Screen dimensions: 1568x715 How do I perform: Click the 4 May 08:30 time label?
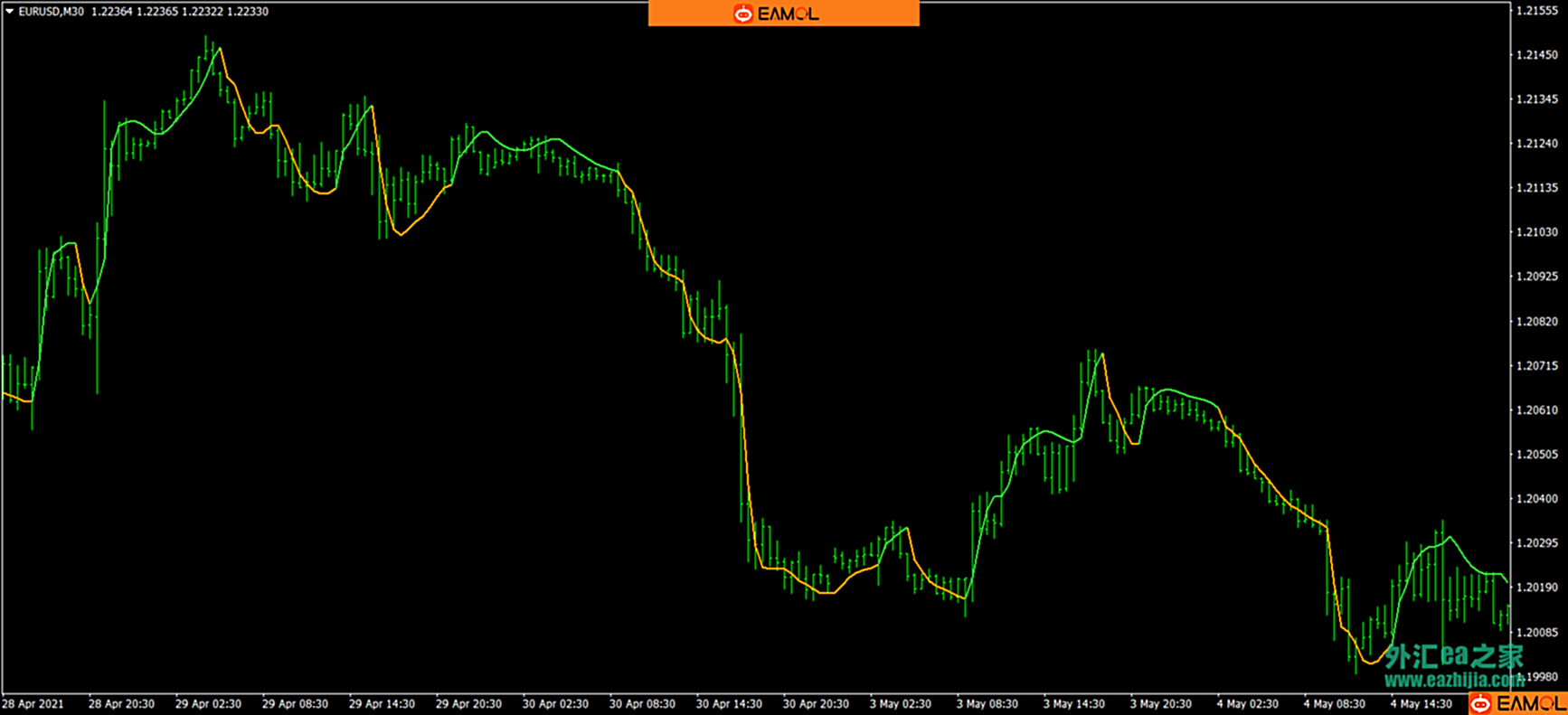1334,703
